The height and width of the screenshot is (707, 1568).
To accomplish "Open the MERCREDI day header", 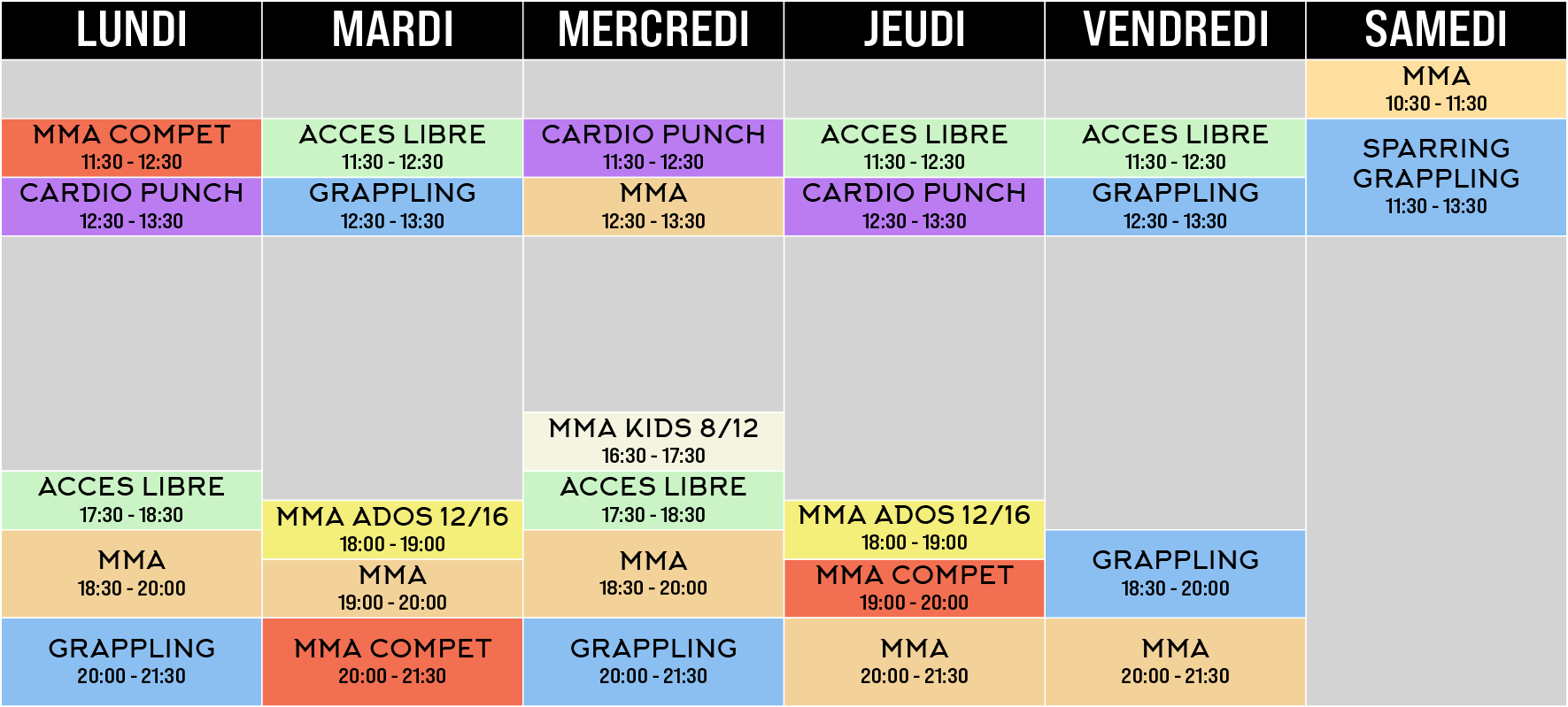I will point(653,30).
